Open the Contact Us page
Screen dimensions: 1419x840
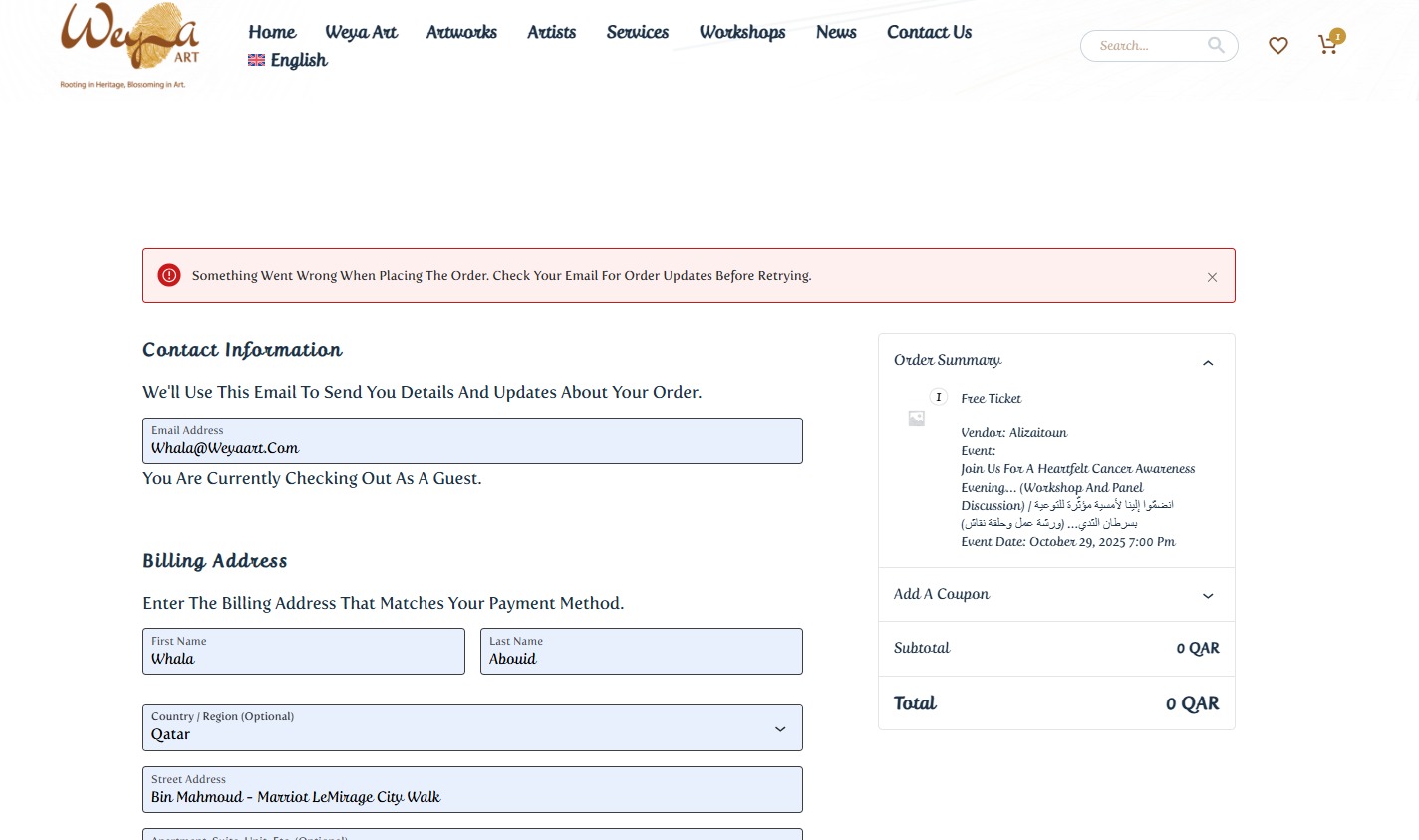tap(929, 32)
